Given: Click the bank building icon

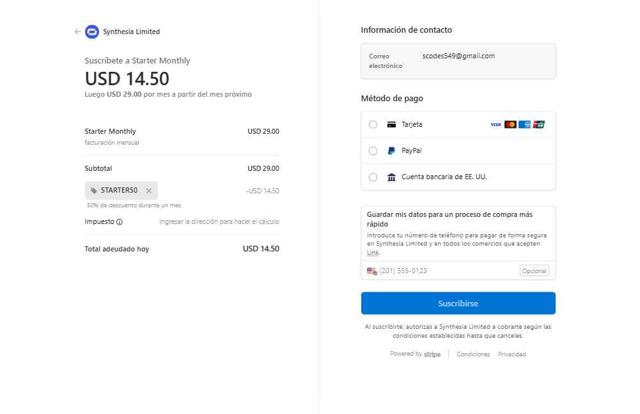Looking at the screenshot, I should (x=391, y=177).
